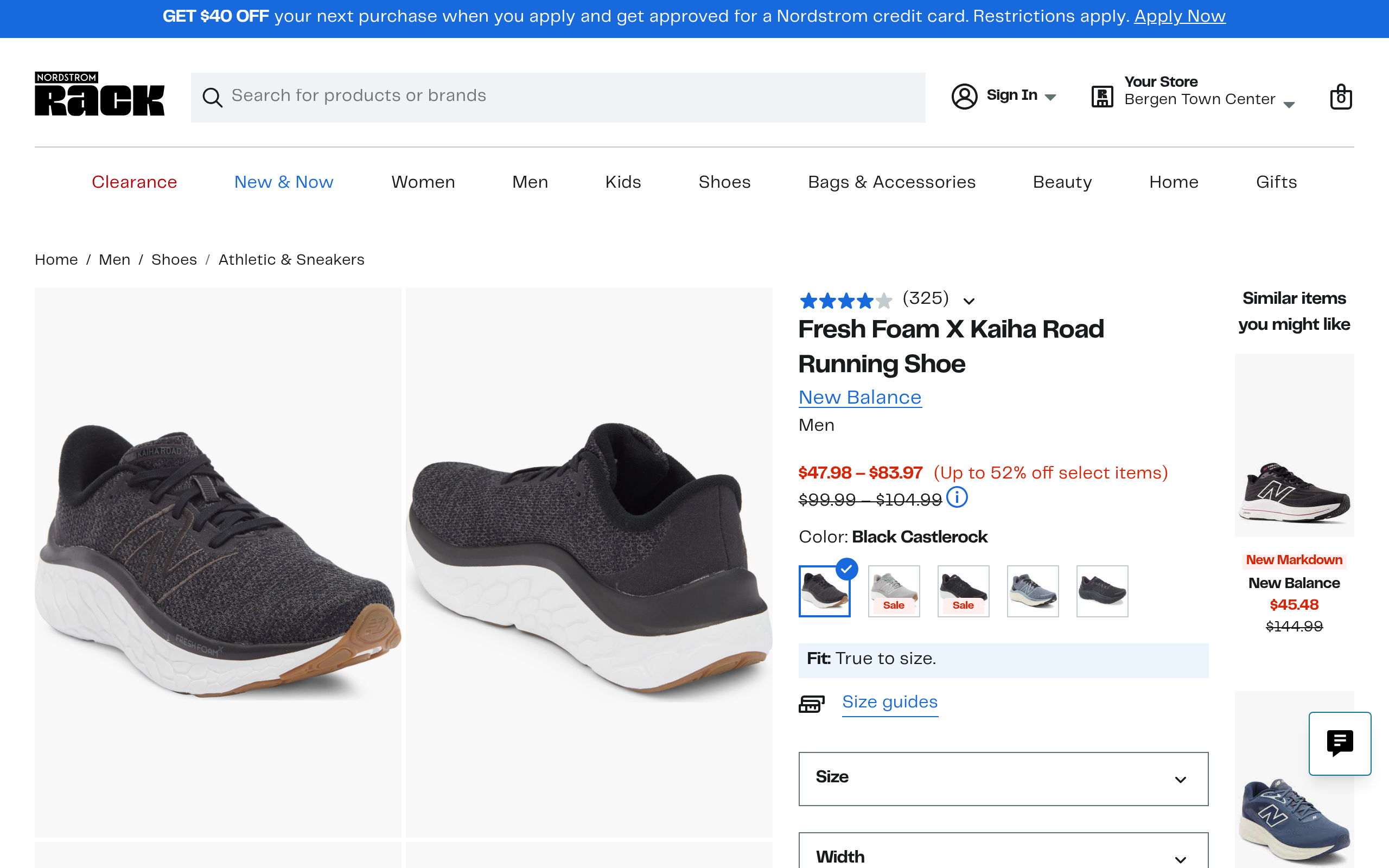The width and height of the screenshot is (1389, 868).
Task: Select the Black Castlerock color swatch
Action: pyautogui.click(x=824, y=591)
